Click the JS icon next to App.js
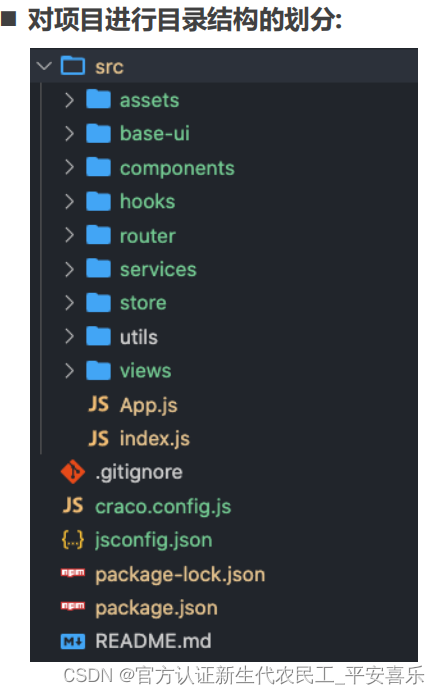The image size is (440, 695). (x=98, y=404)
